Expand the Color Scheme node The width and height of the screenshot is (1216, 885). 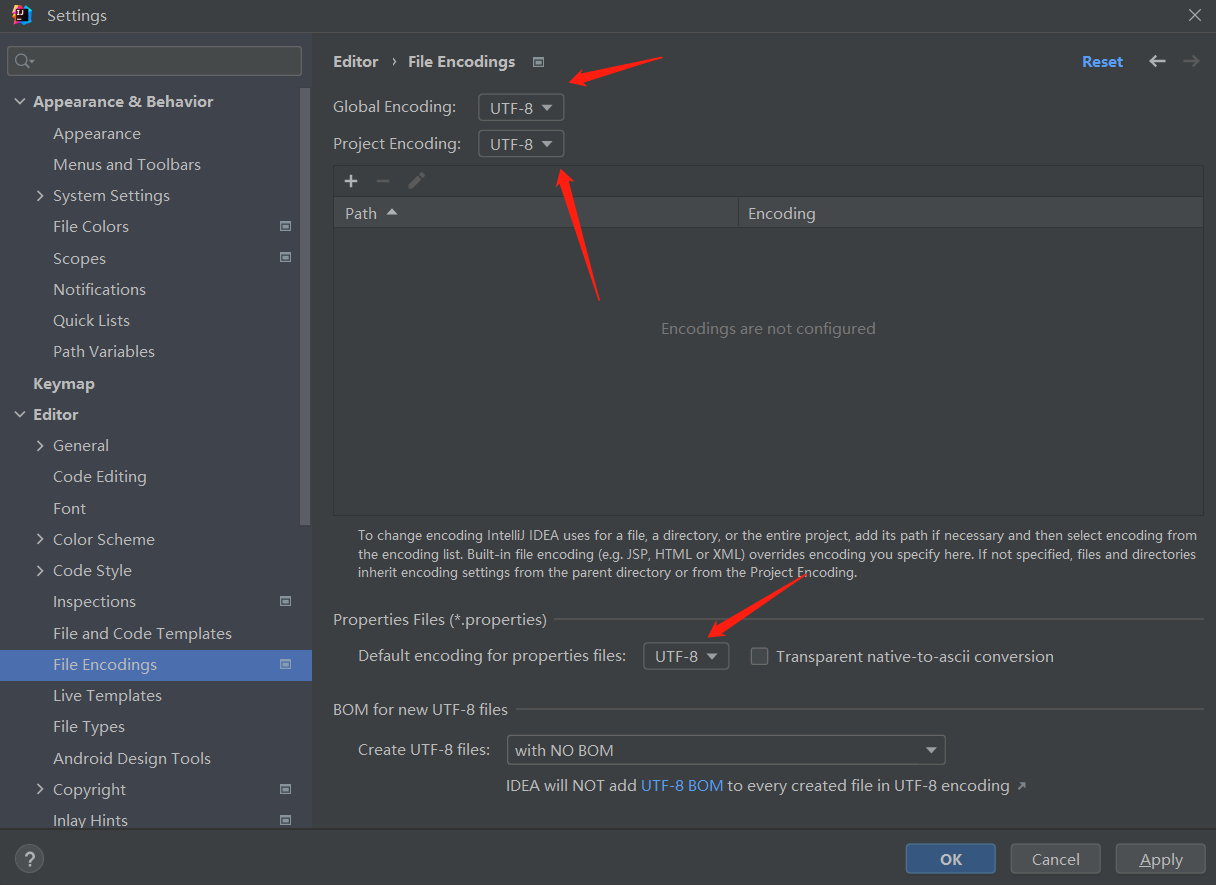40,539
